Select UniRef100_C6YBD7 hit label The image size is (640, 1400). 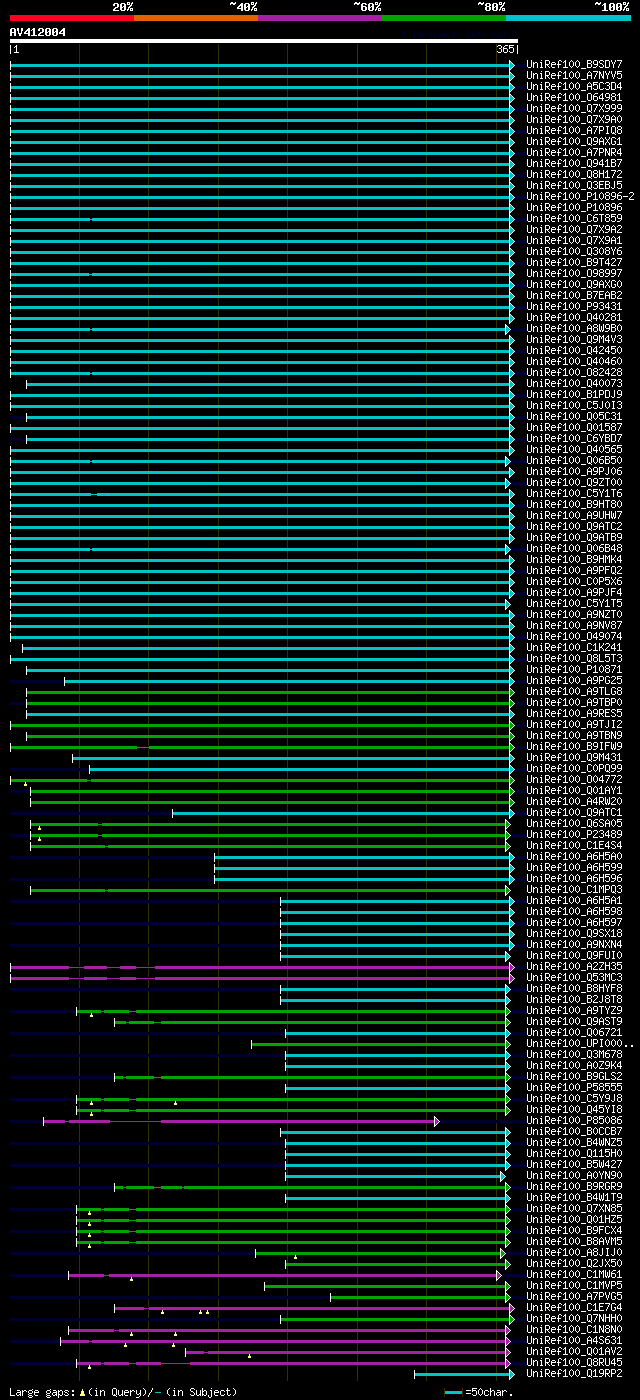coord(574,439)
